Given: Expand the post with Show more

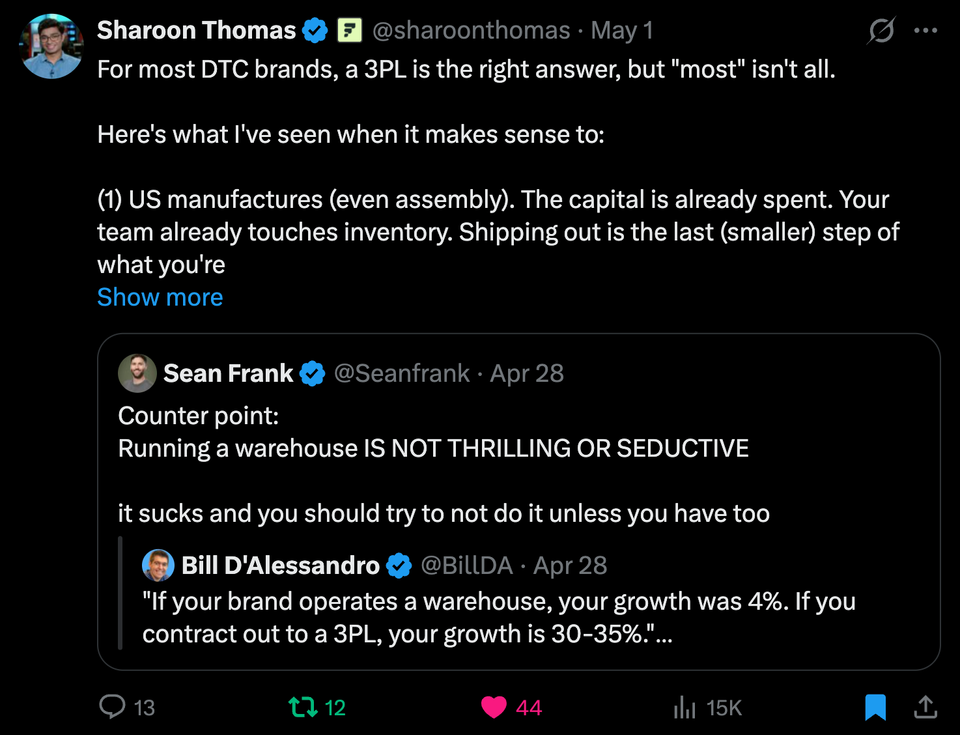Looking at the screenshot, I should 160,297.
